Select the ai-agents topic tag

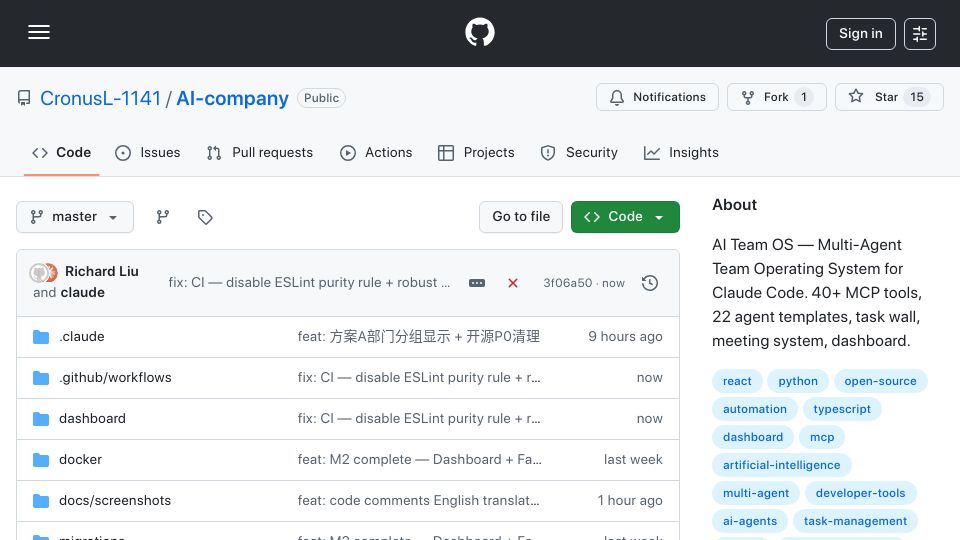(750, 522)
